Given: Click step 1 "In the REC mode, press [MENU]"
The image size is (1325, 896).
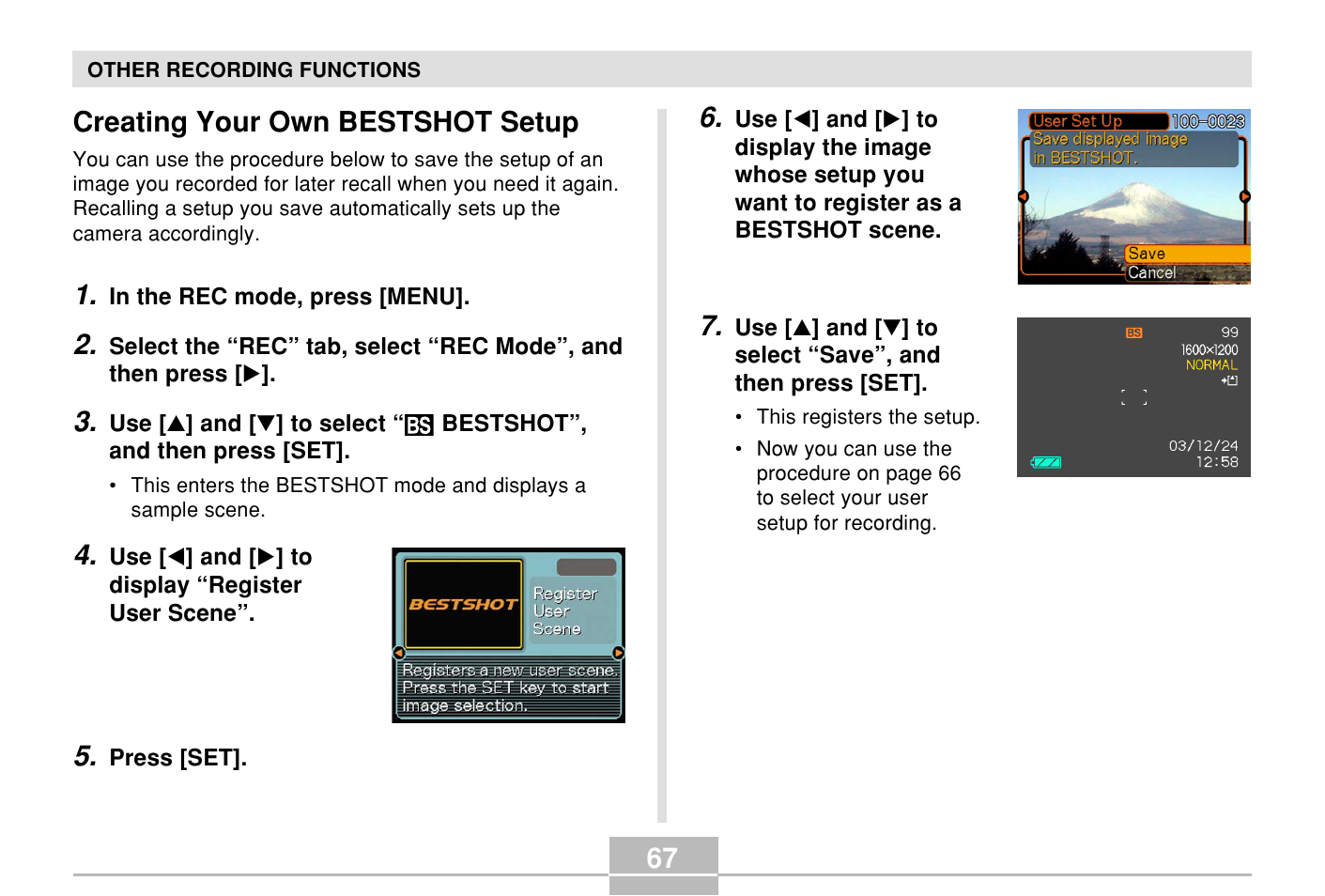Looking at the screenshot, I should click(289, 297).
